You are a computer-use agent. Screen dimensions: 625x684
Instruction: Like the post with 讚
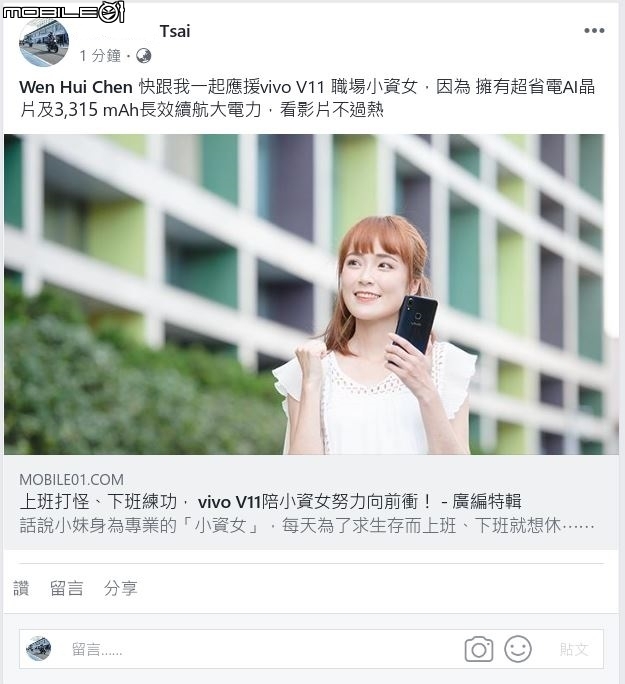pyautogui.click(x=21, y=588)
